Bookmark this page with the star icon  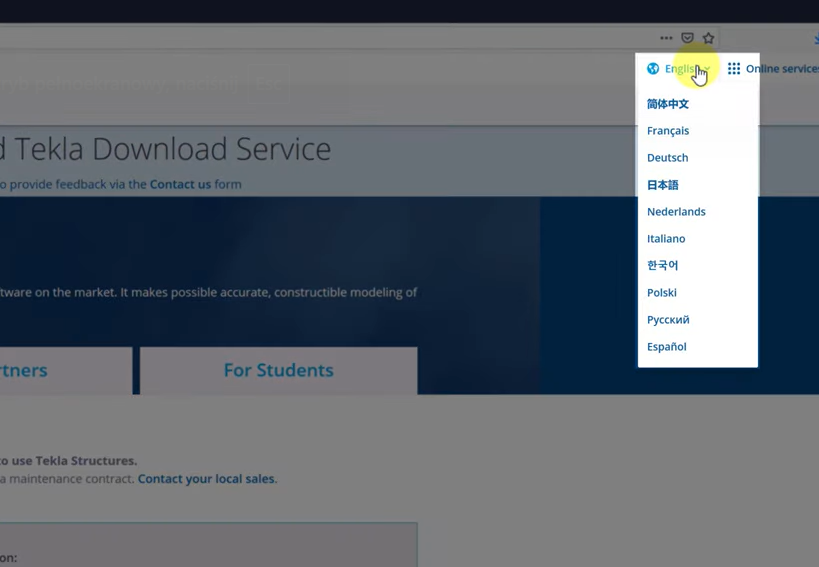click(708, 38)
